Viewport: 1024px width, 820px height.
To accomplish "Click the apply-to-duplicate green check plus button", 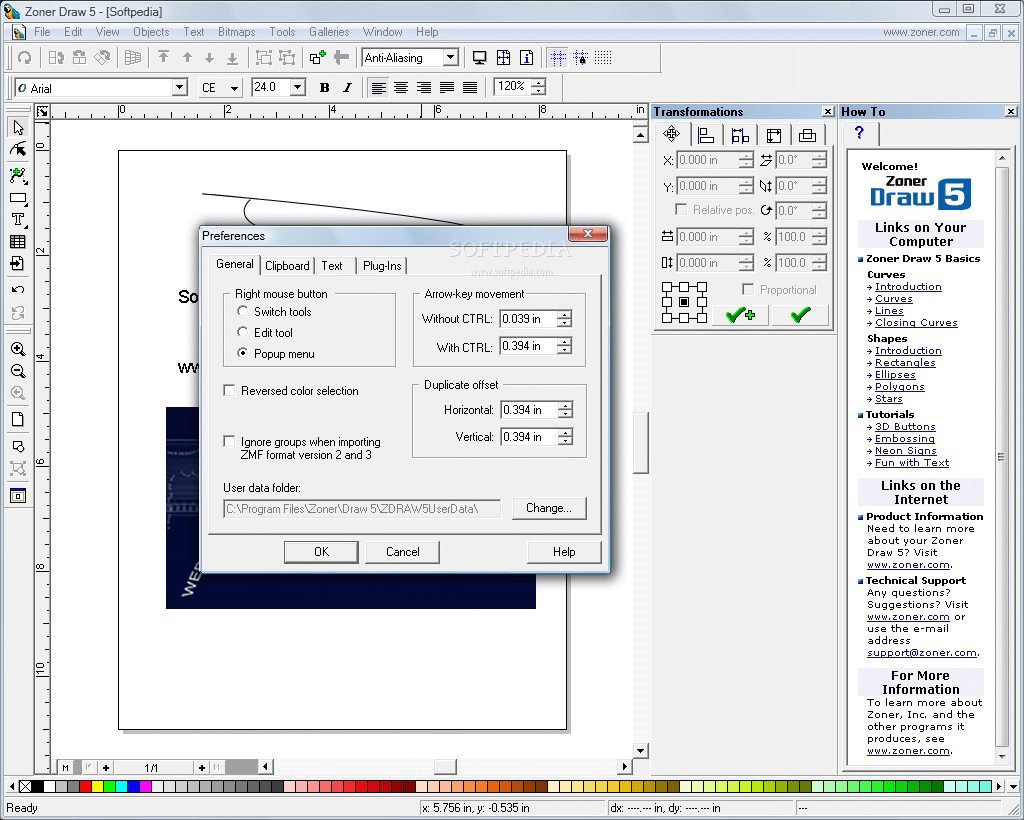I will pyautogui.click(x=741, y=315).
